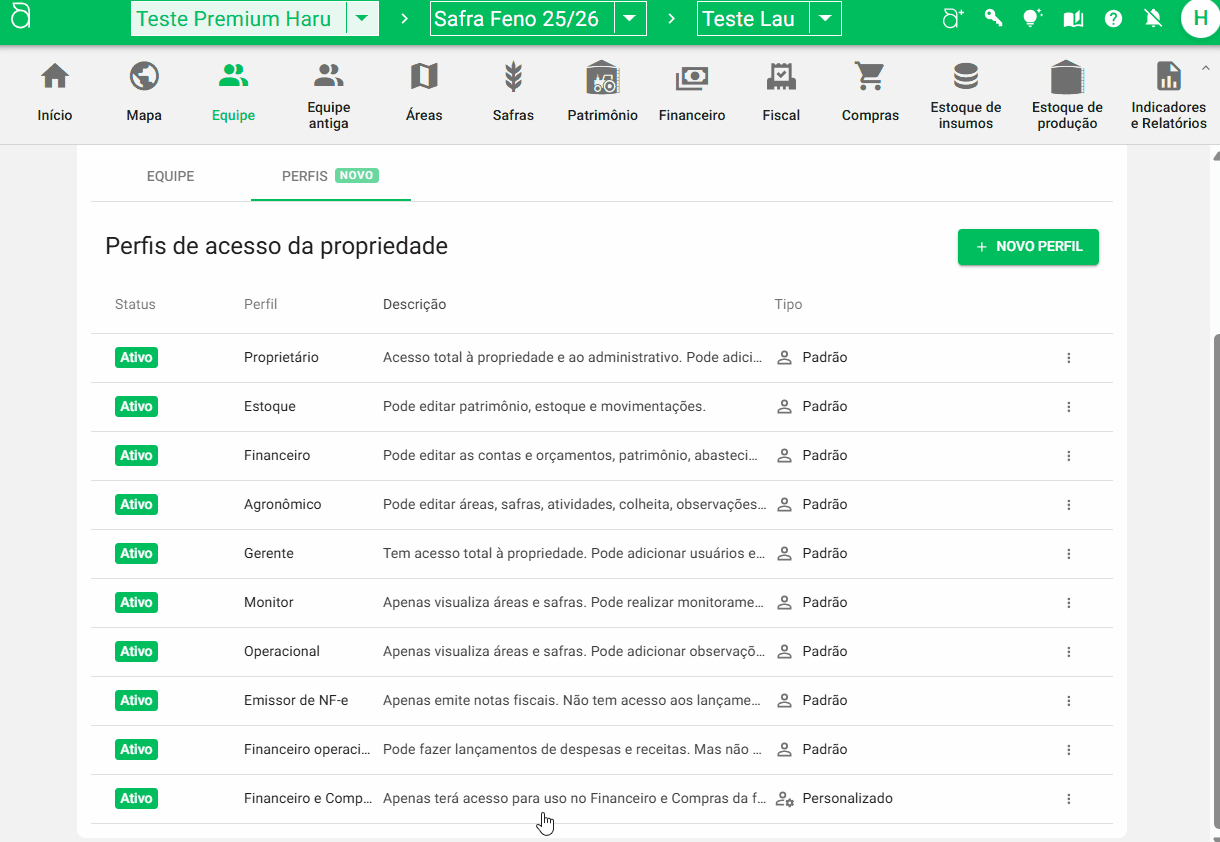Open the Safra Feno 25/26 selector
The height and width of the screenshot is (842, 1220).
click(x=630, y=17)
